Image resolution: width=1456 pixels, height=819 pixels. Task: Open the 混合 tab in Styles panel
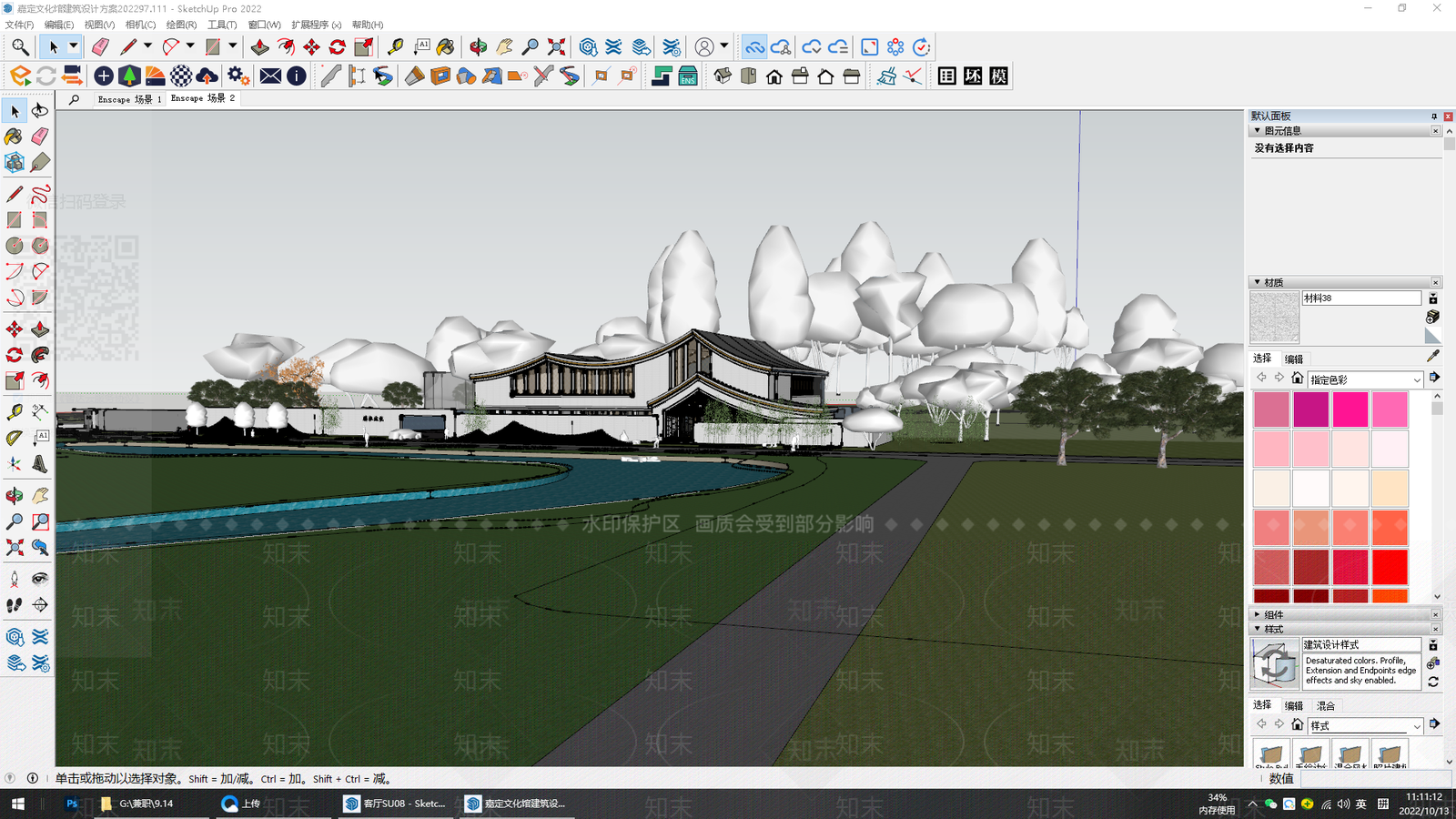pos(1326,706)
